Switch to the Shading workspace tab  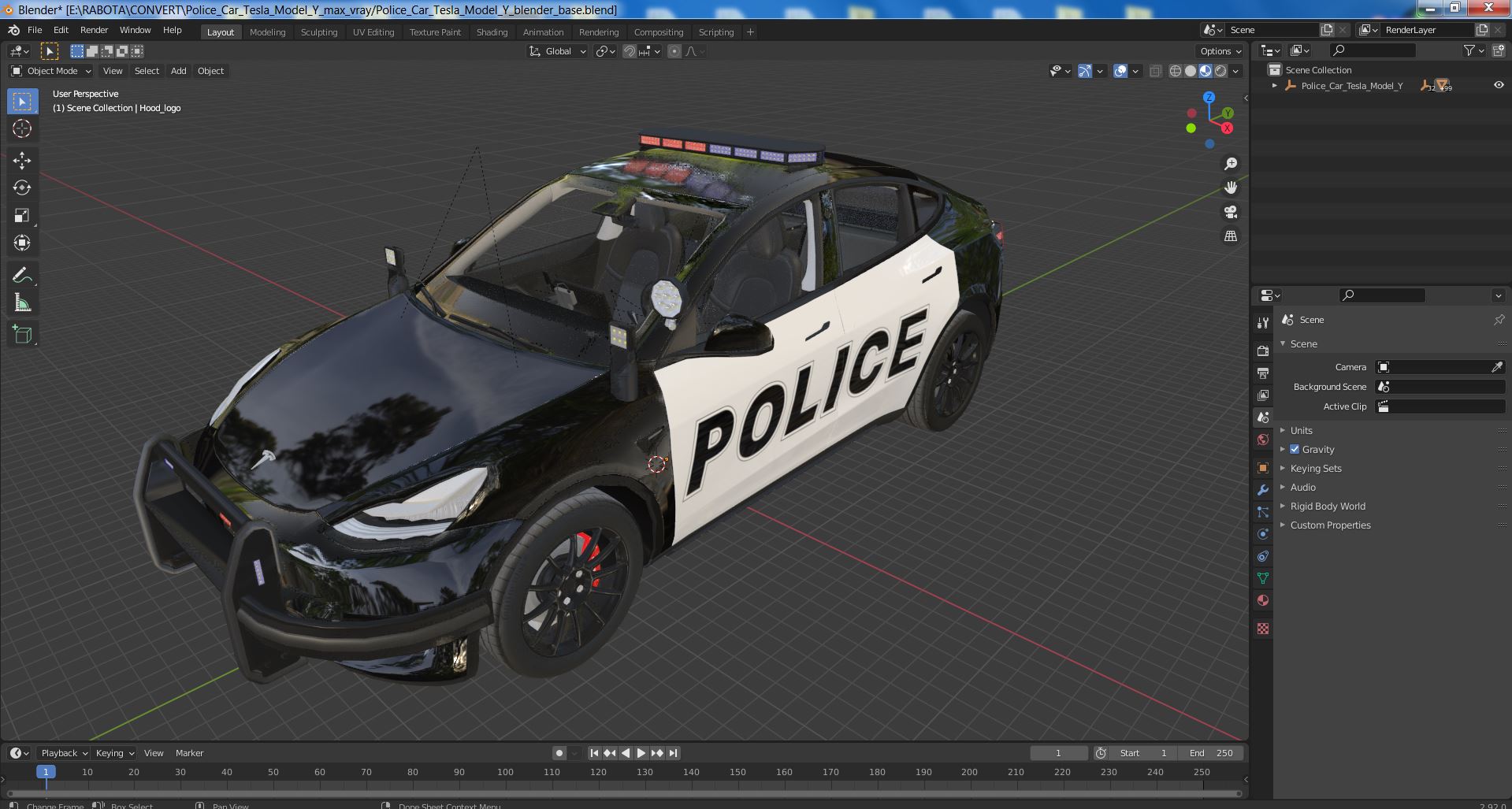tap(492, 32)
